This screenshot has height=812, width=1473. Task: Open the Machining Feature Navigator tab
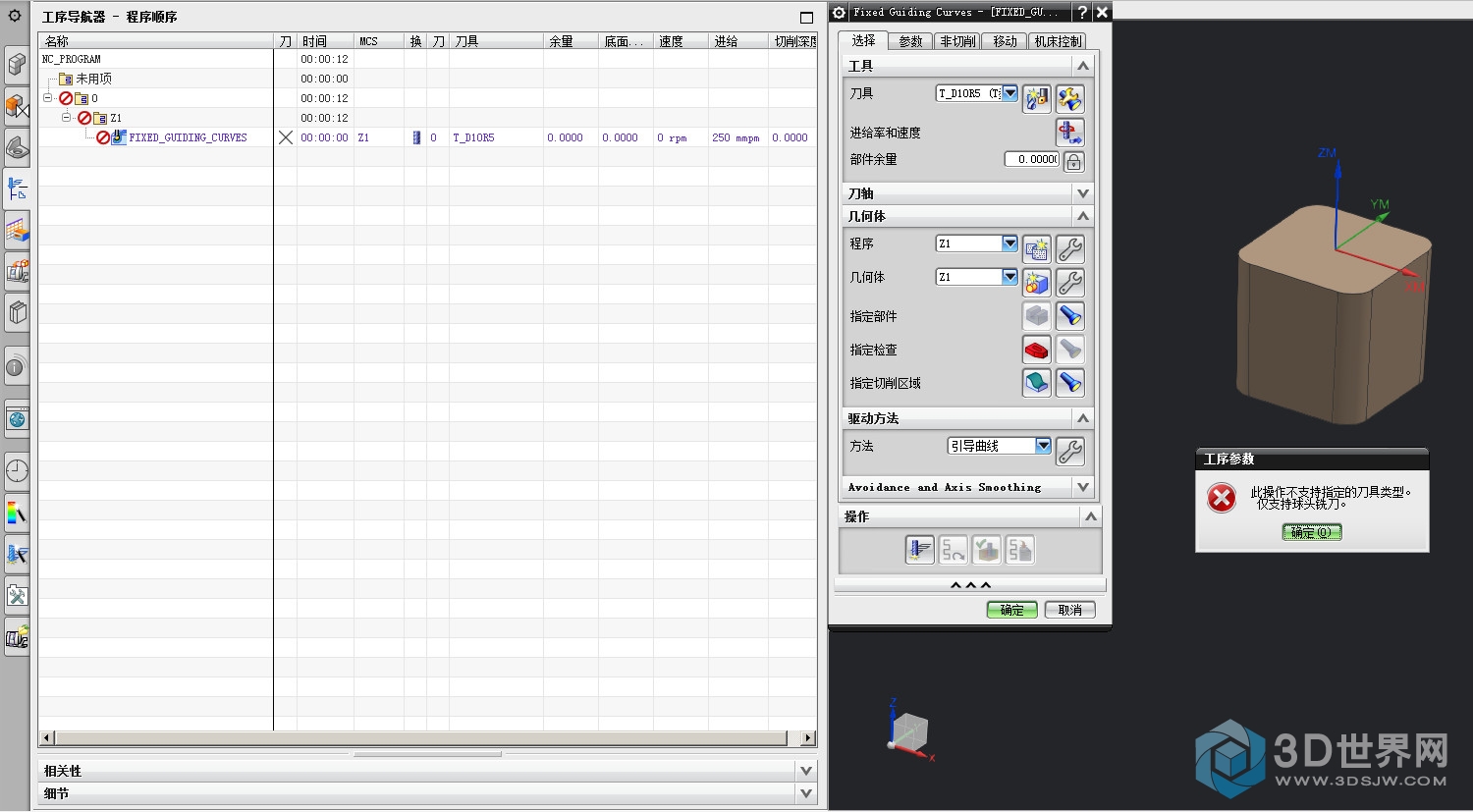tap(17, 230)
